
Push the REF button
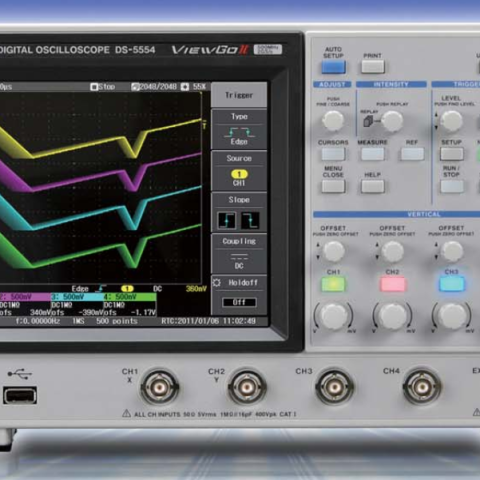tap(412, 154)
